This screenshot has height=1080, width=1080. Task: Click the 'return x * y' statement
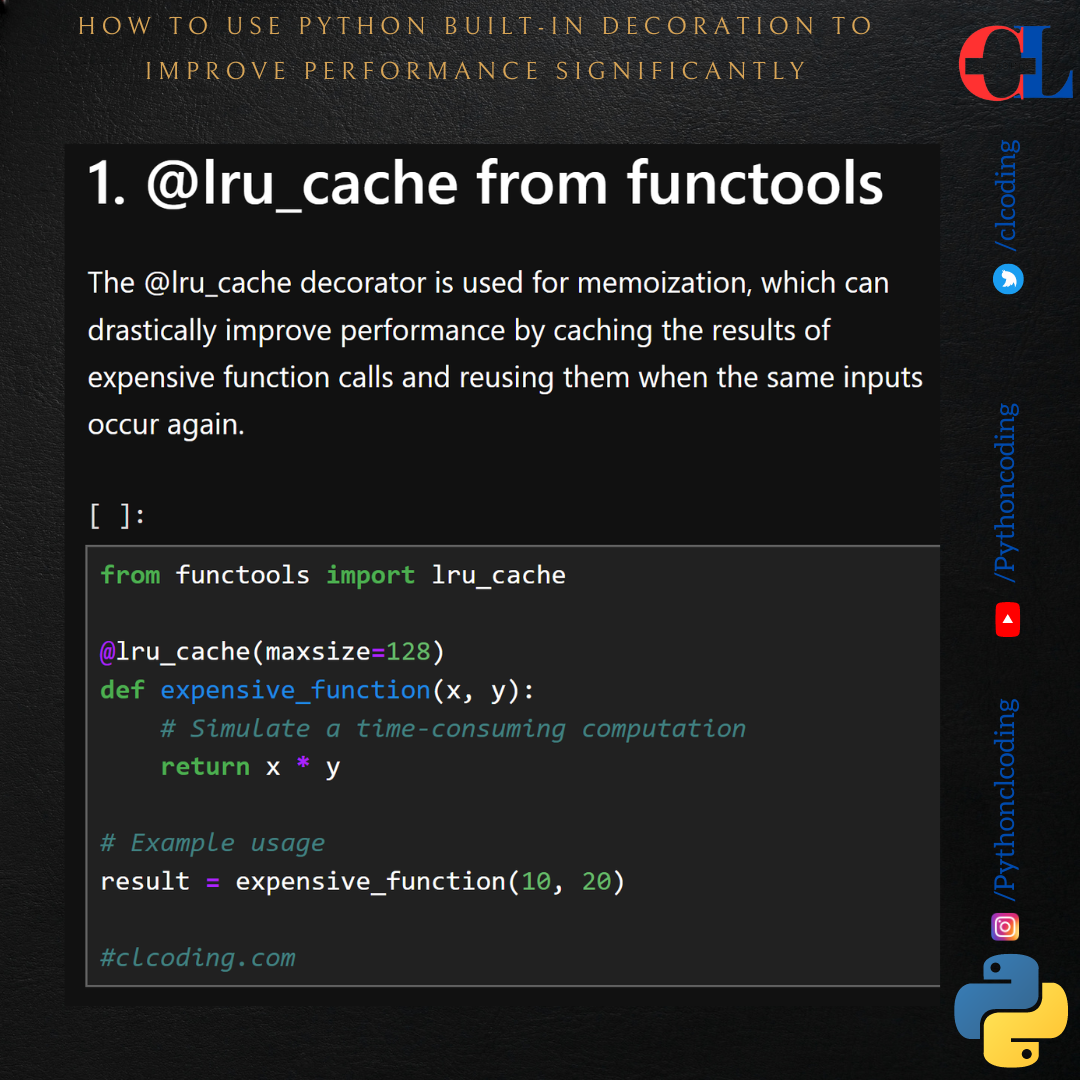point(249,766)
